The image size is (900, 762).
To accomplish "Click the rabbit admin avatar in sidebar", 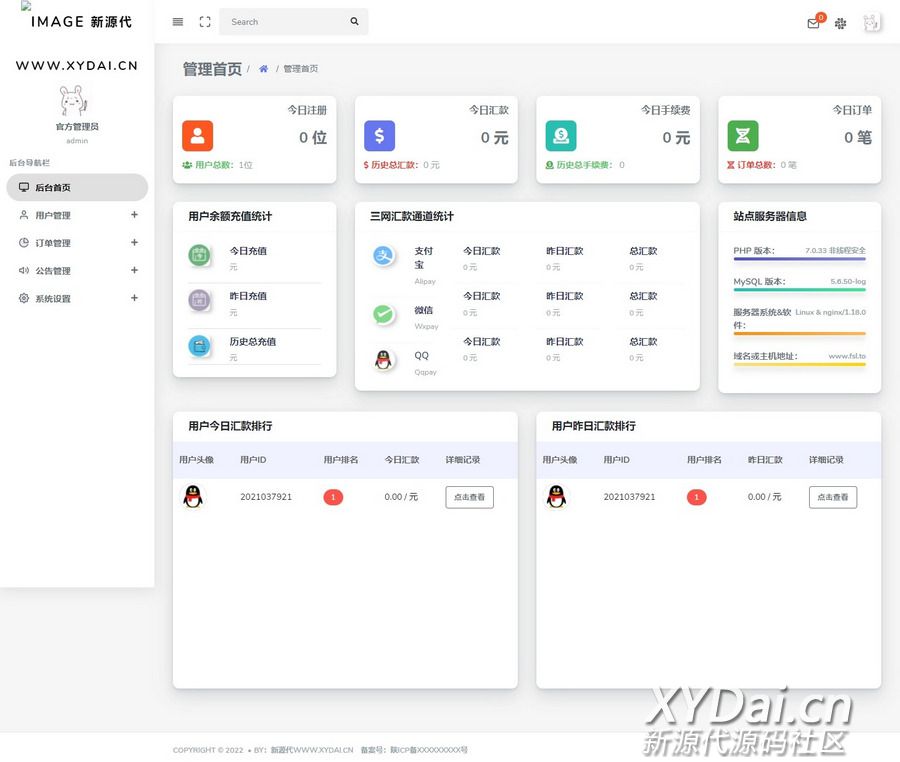I will 75,100.
